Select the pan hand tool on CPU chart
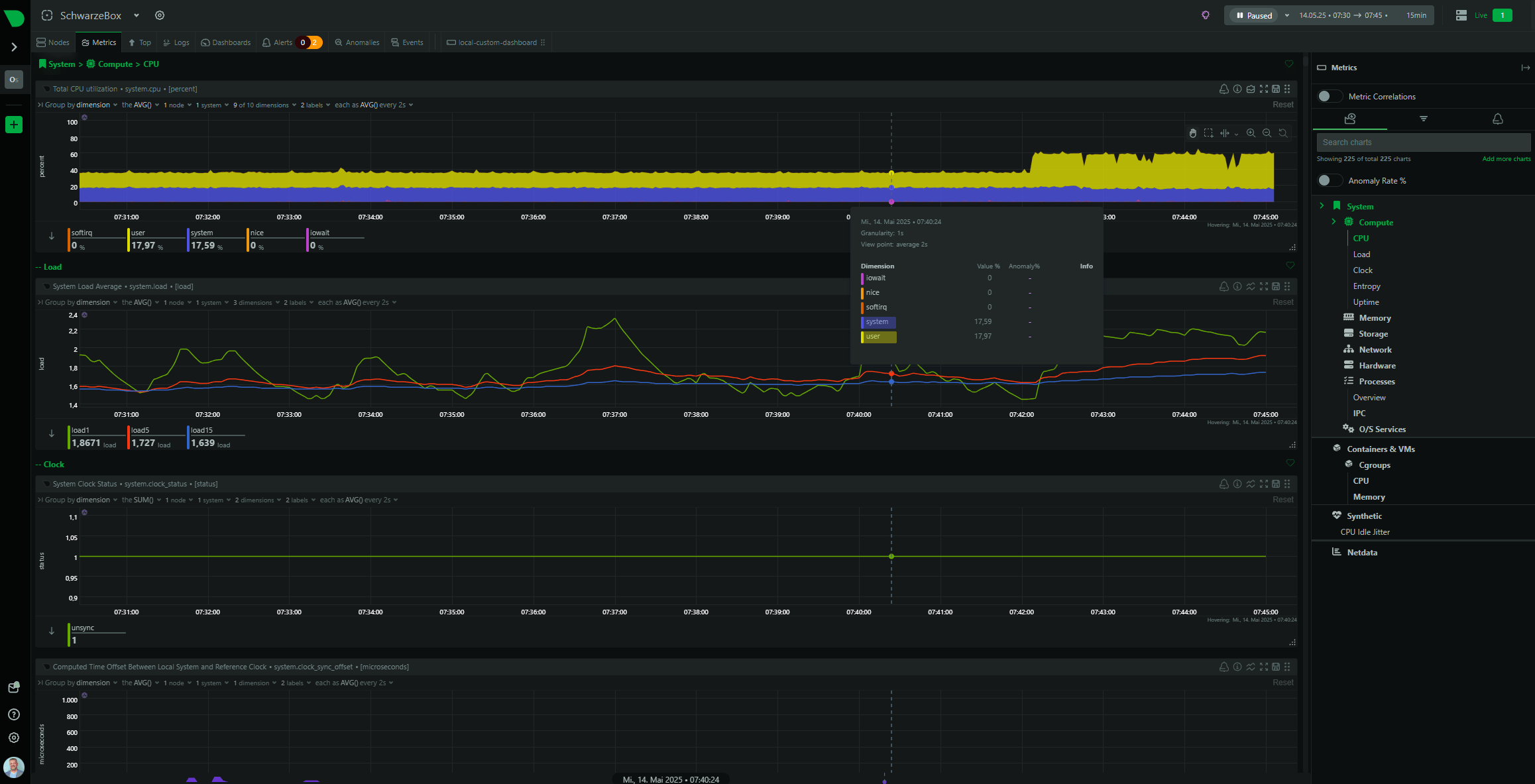This screenshot has width=1535, height=784. click(x=1192, y=133)
